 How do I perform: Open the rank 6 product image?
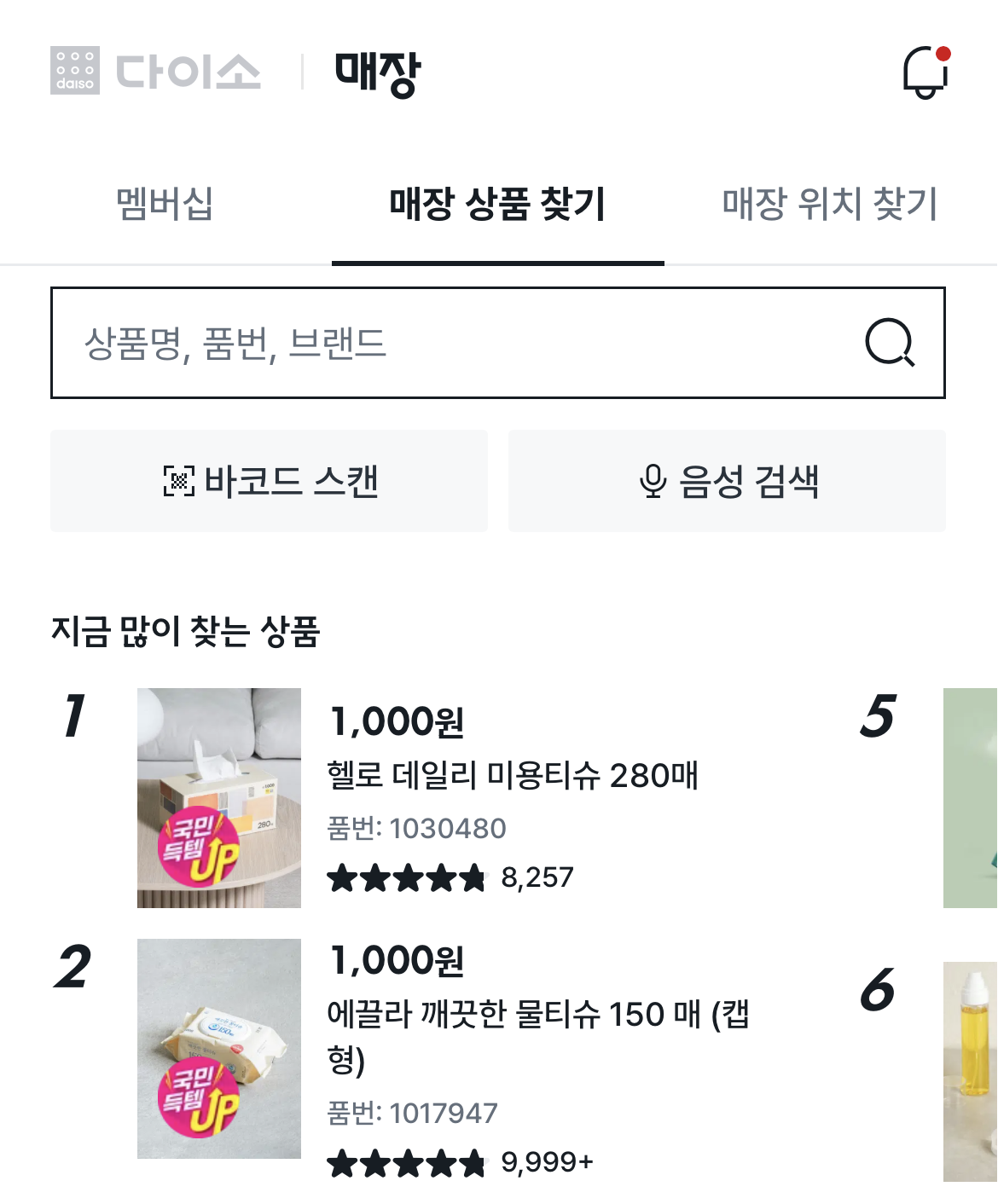click(x=971, y=1071)
